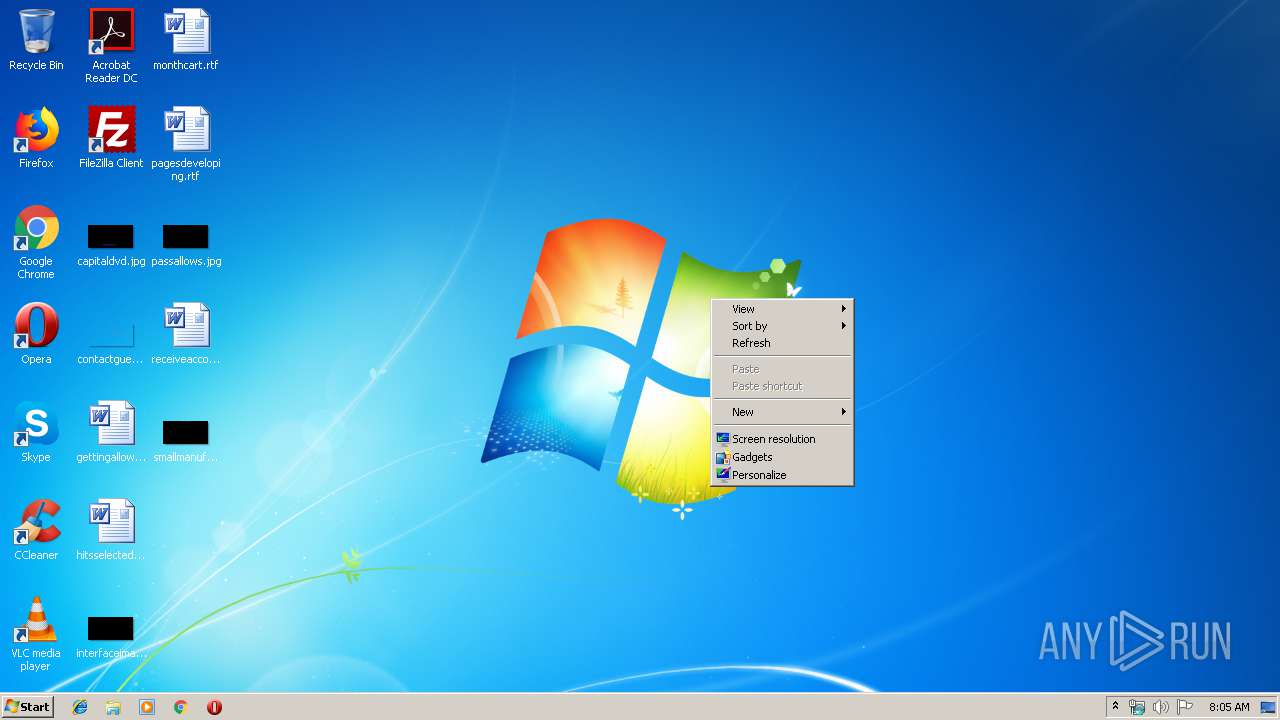Launch Windows Media Player from taskbar

click(x=147, y=707)
